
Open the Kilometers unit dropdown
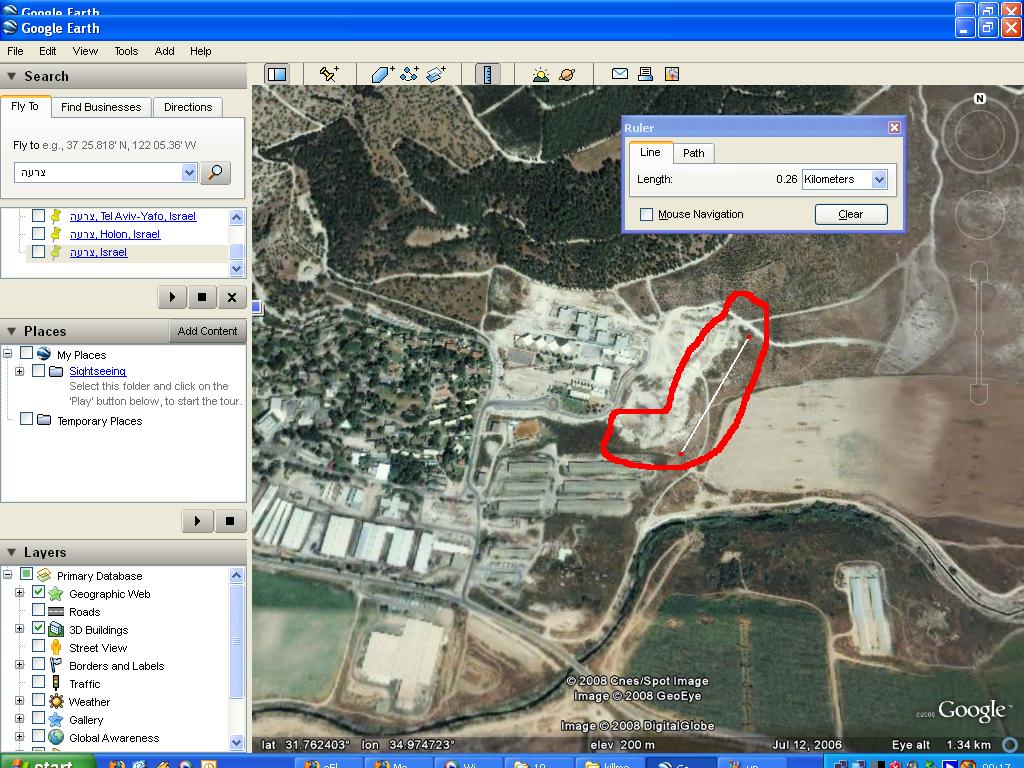coord(879,179)
